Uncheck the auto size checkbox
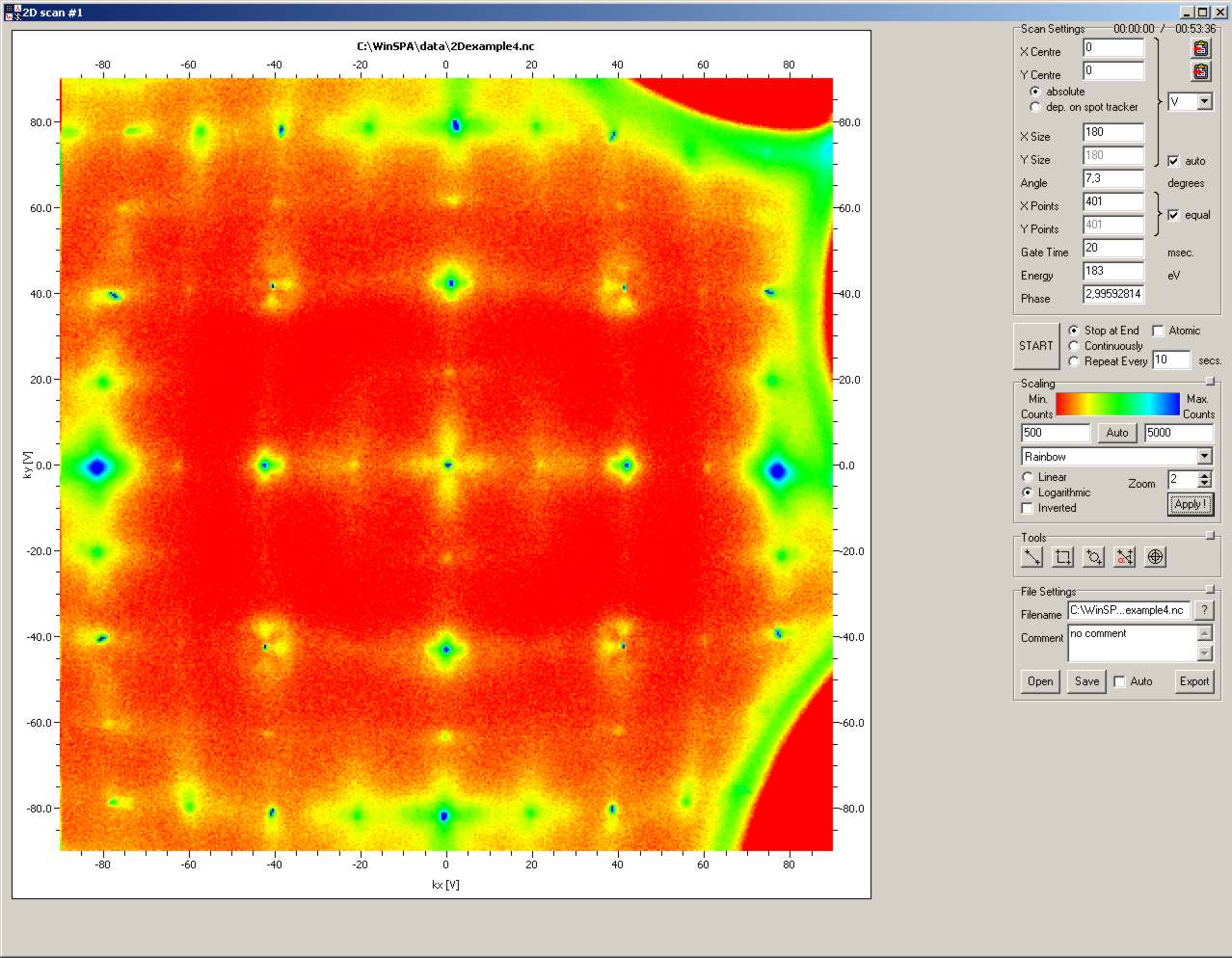Viewport: 1232px width, 958px height. coord(1173,161)
